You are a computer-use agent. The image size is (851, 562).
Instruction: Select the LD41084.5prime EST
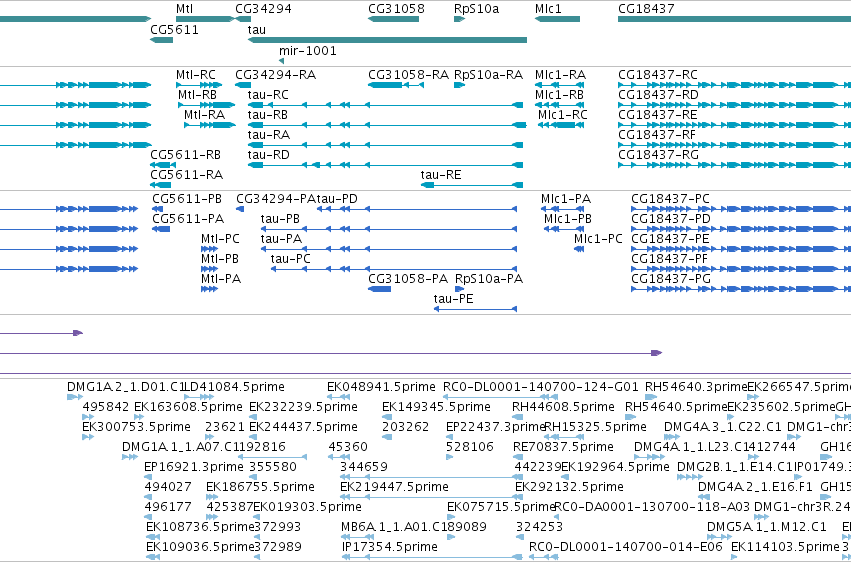199,397
